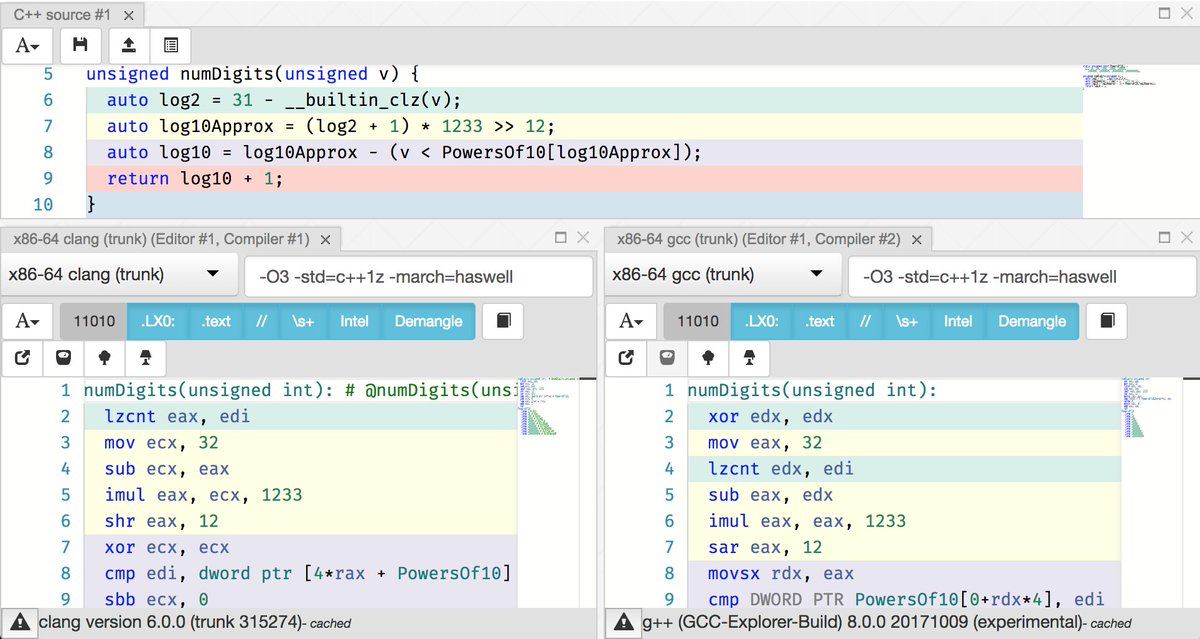Screen dimensions: 1200x639
Task: Click the optimization view icon in the clang pane
Action: click(63, 357)
